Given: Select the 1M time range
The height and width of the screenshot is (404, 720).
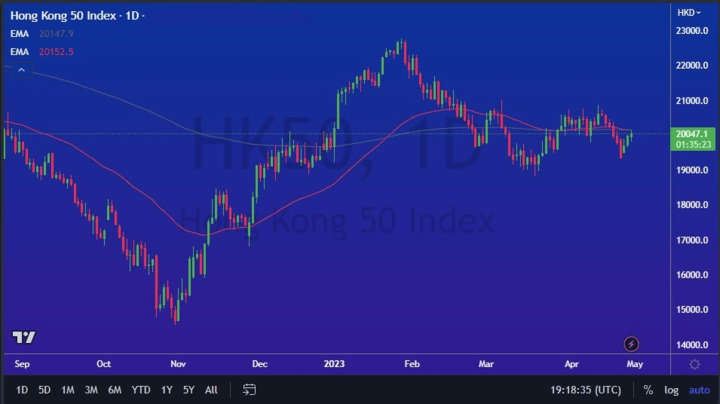Looking at the screenshot, I should (68, 390).
